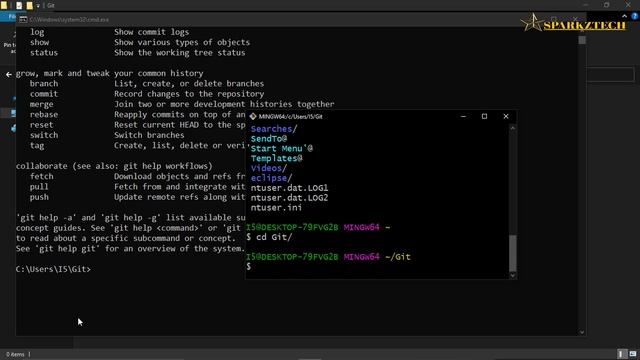
Task: Click the cmd.exe window title text
Action: click(69, 20)
